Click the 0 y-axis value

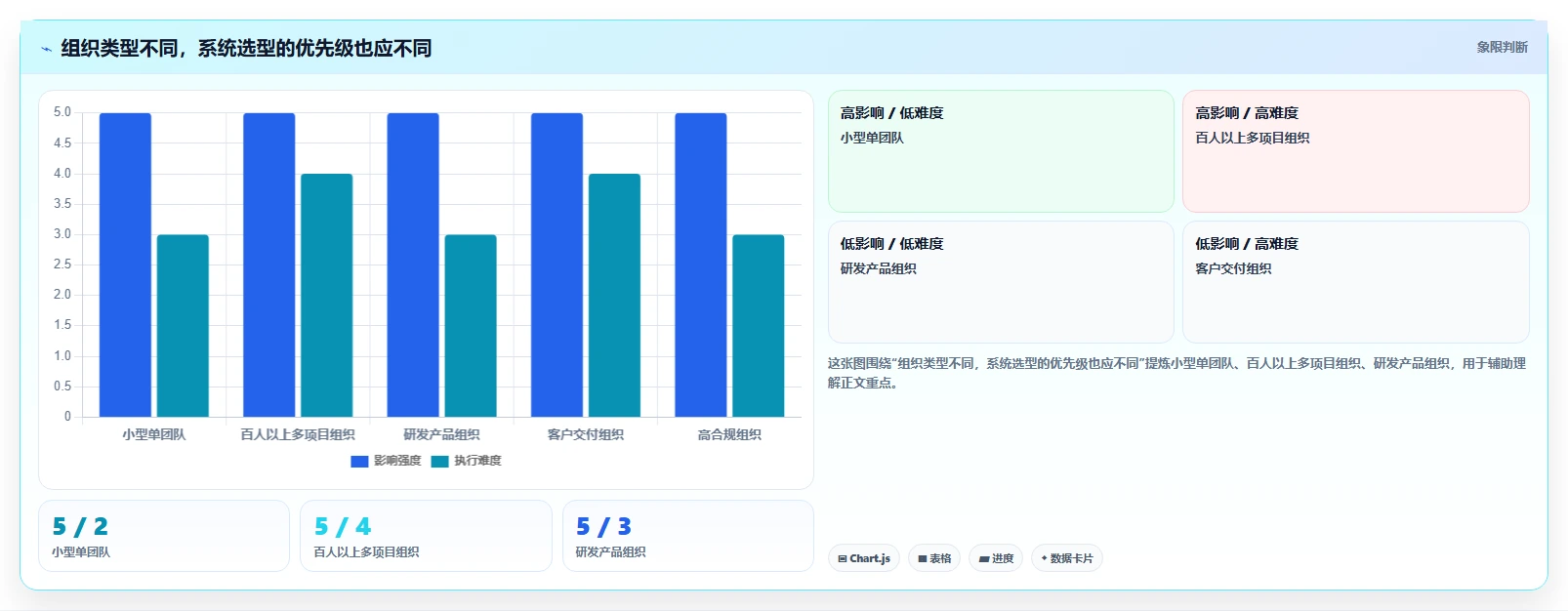(x=67, y=417)
